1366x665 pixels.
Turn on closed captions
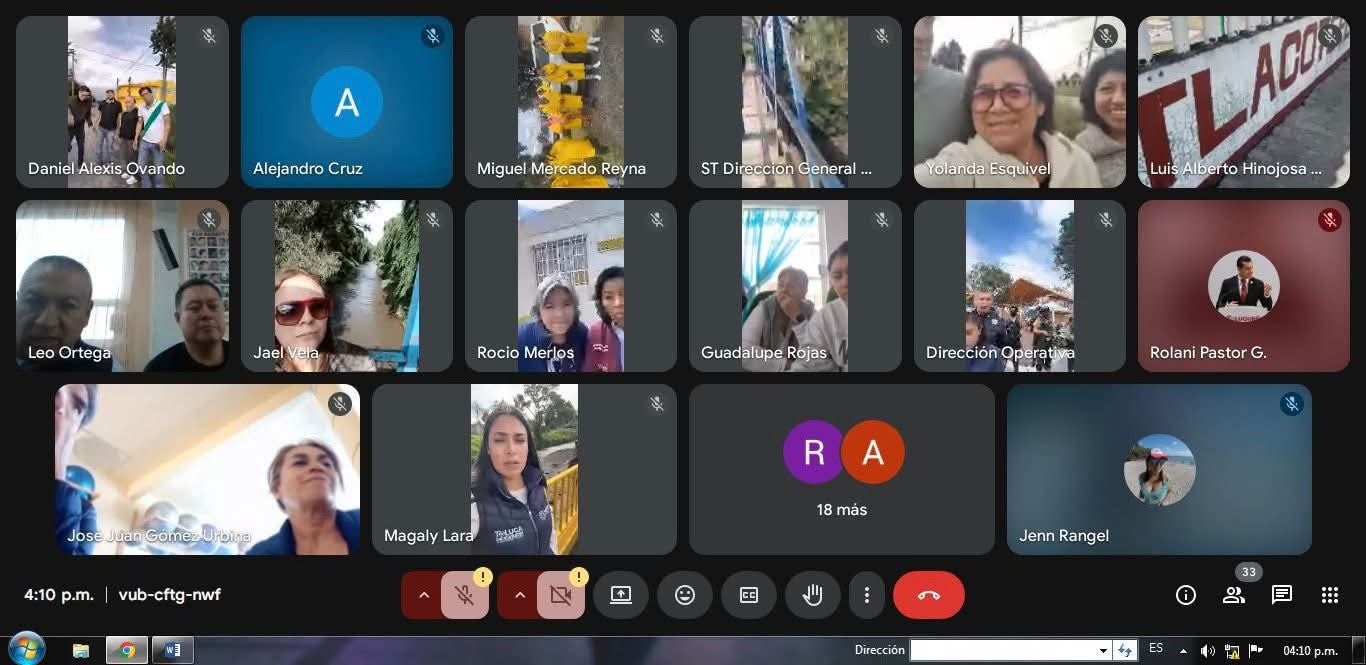[x=749, y=595]
